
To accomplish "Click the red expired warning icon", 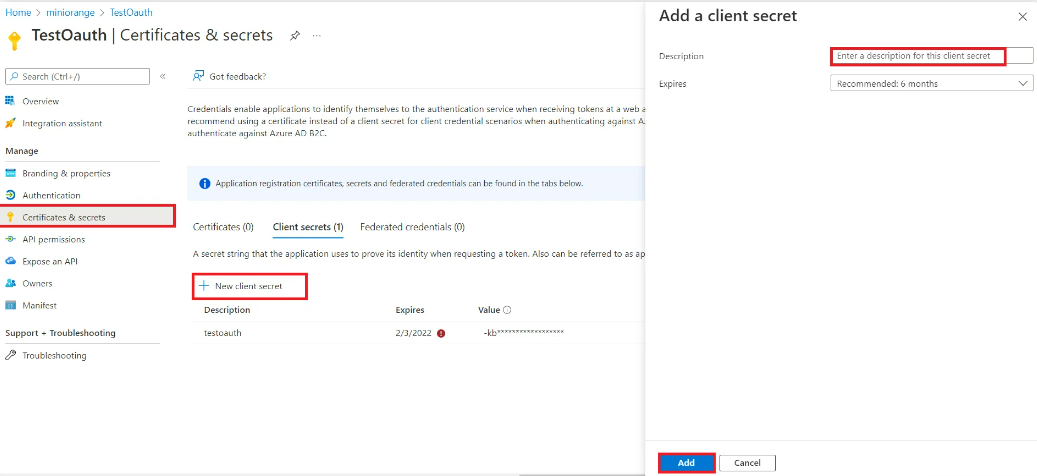I will pos(441,333).
